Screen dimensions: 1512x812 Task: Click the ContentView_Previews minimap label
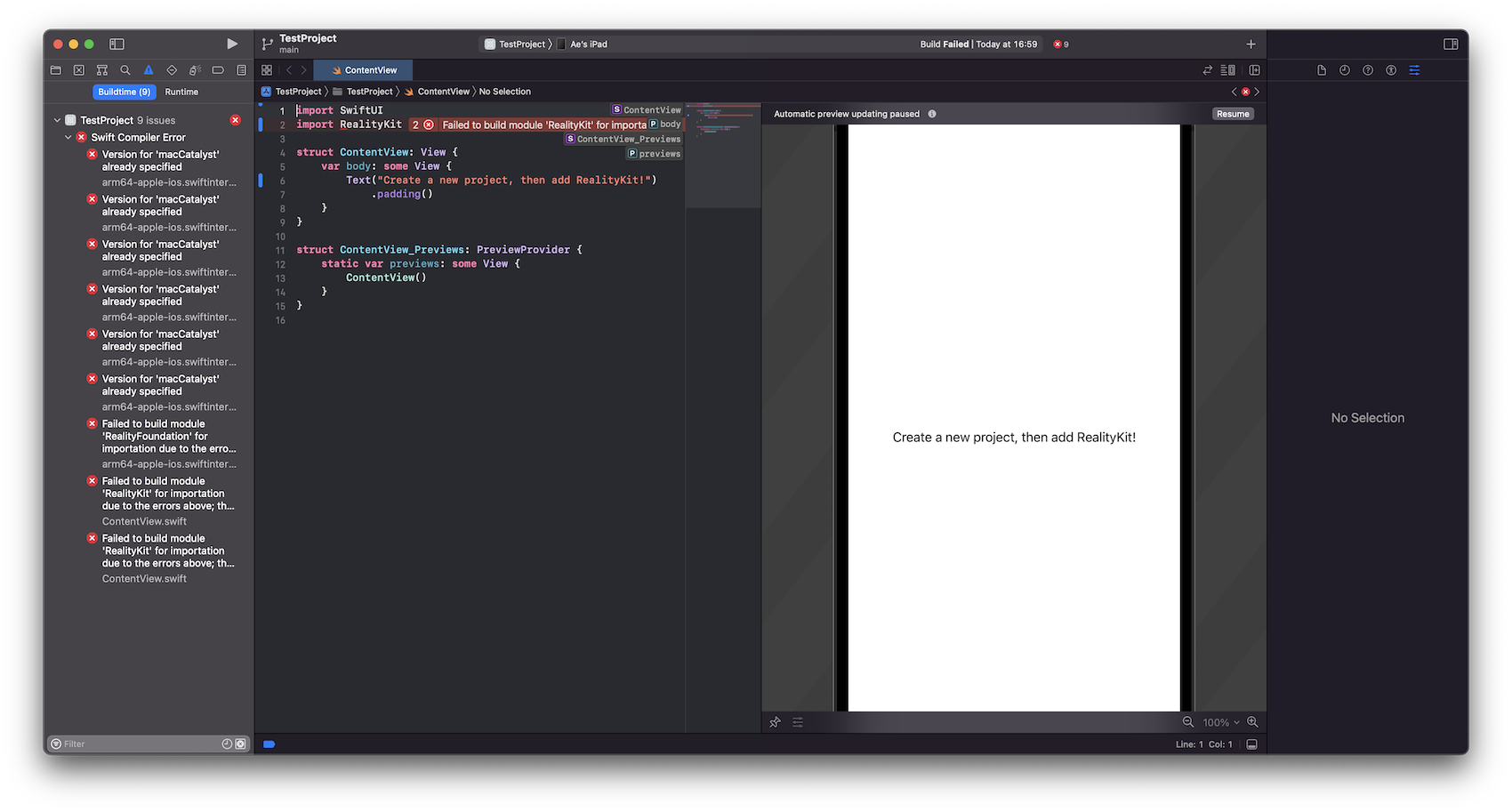[x=623, y=140]
